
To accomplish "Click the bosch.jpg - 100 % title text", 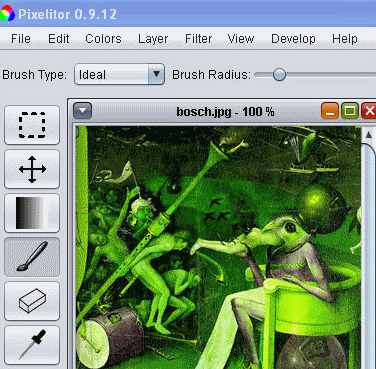I will click(225, 111).
